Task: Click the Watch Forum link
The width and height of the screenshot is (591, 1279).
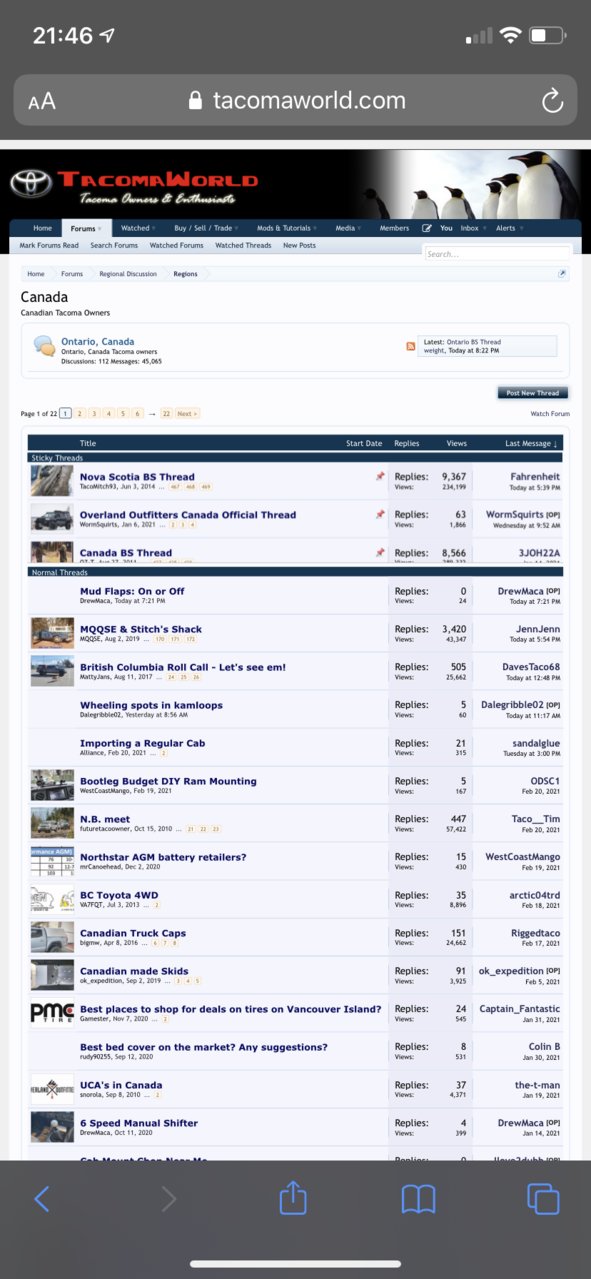Action: (x=550, y=413)
